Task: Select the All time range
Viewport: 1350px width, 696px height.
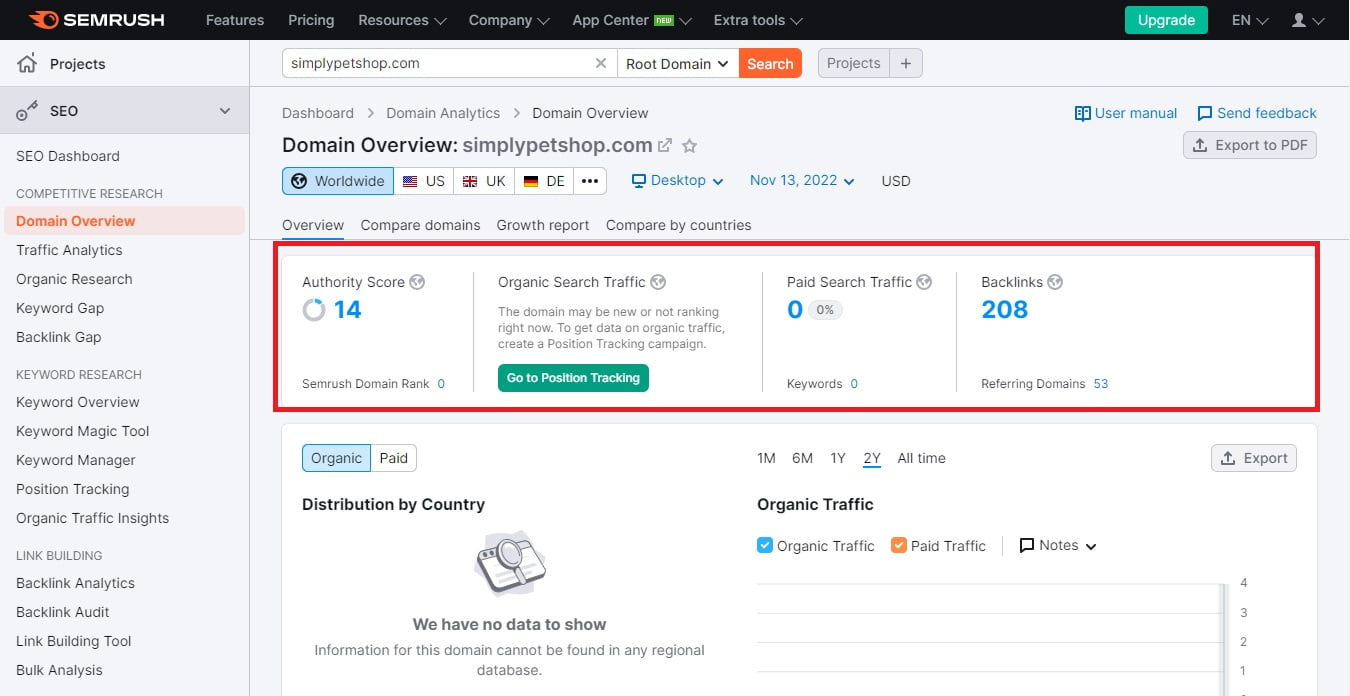Action: (x=921, y=458)
